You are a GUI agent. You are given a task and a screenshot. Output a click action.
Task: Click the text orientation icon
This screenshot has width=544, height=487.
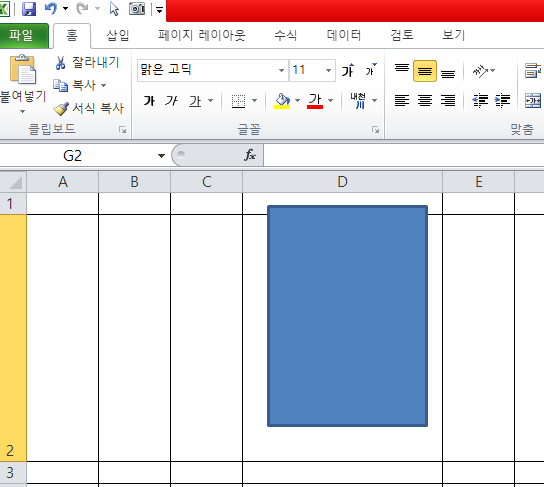(481, 71)
